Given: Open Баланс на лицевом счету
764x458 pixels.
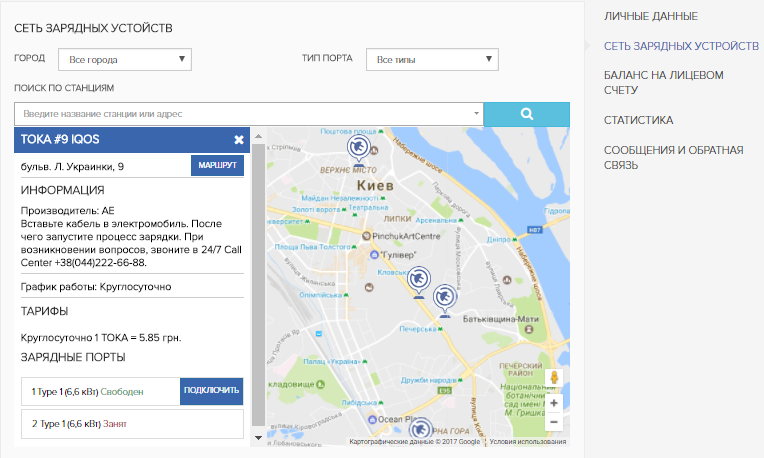Looking at the screenshot, I should (x=663, y=82).
